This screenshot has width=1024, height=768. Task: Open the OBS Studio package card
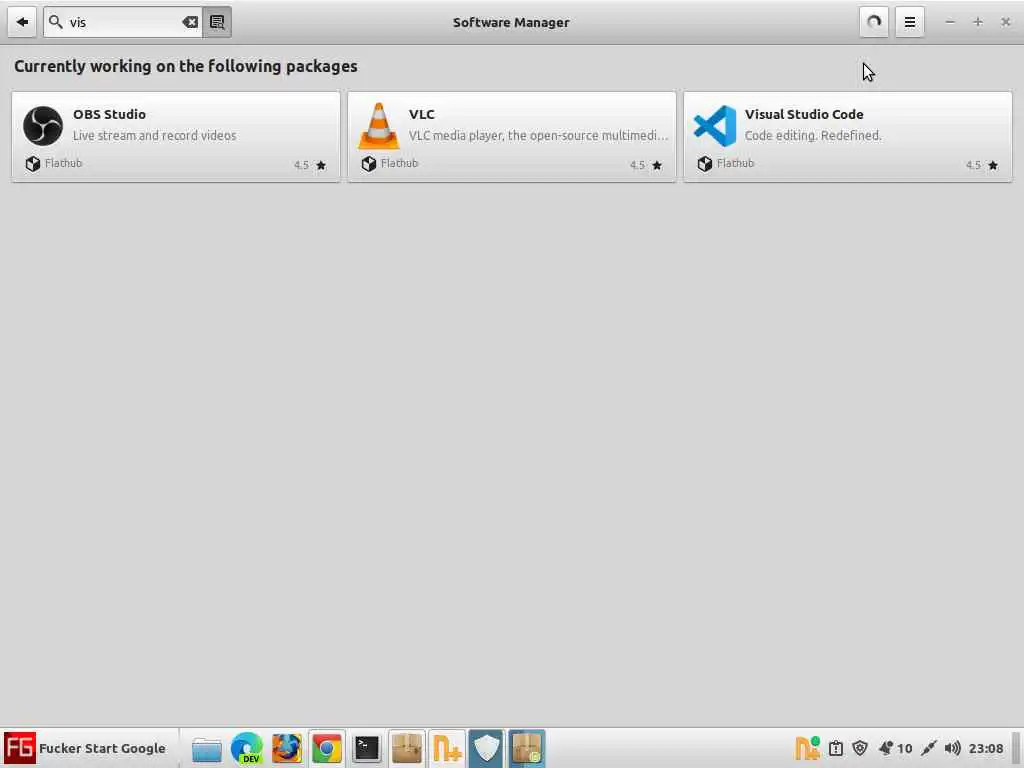tap(176, 136)
